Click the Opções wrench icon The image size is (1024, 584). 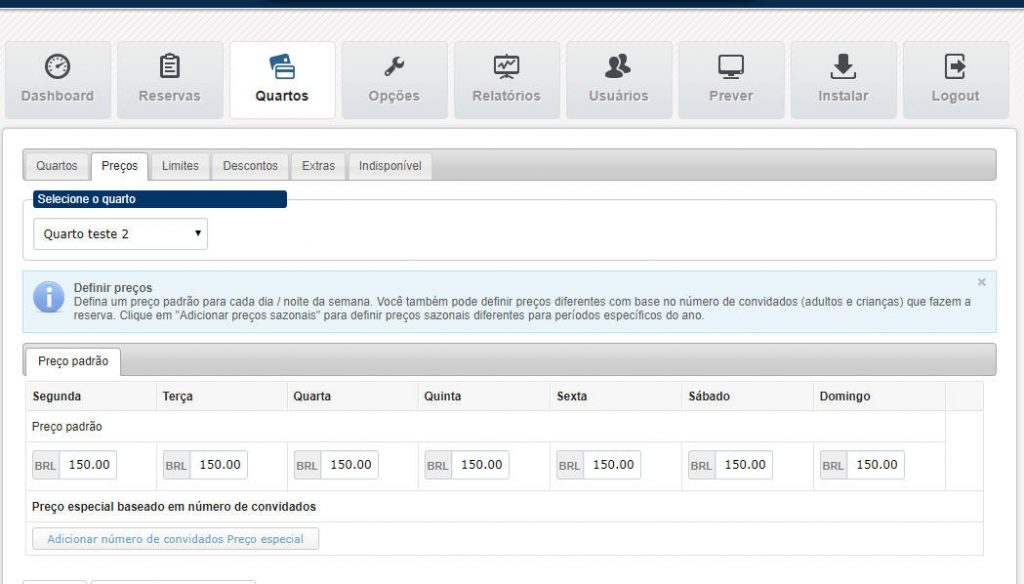click(394, 67)
